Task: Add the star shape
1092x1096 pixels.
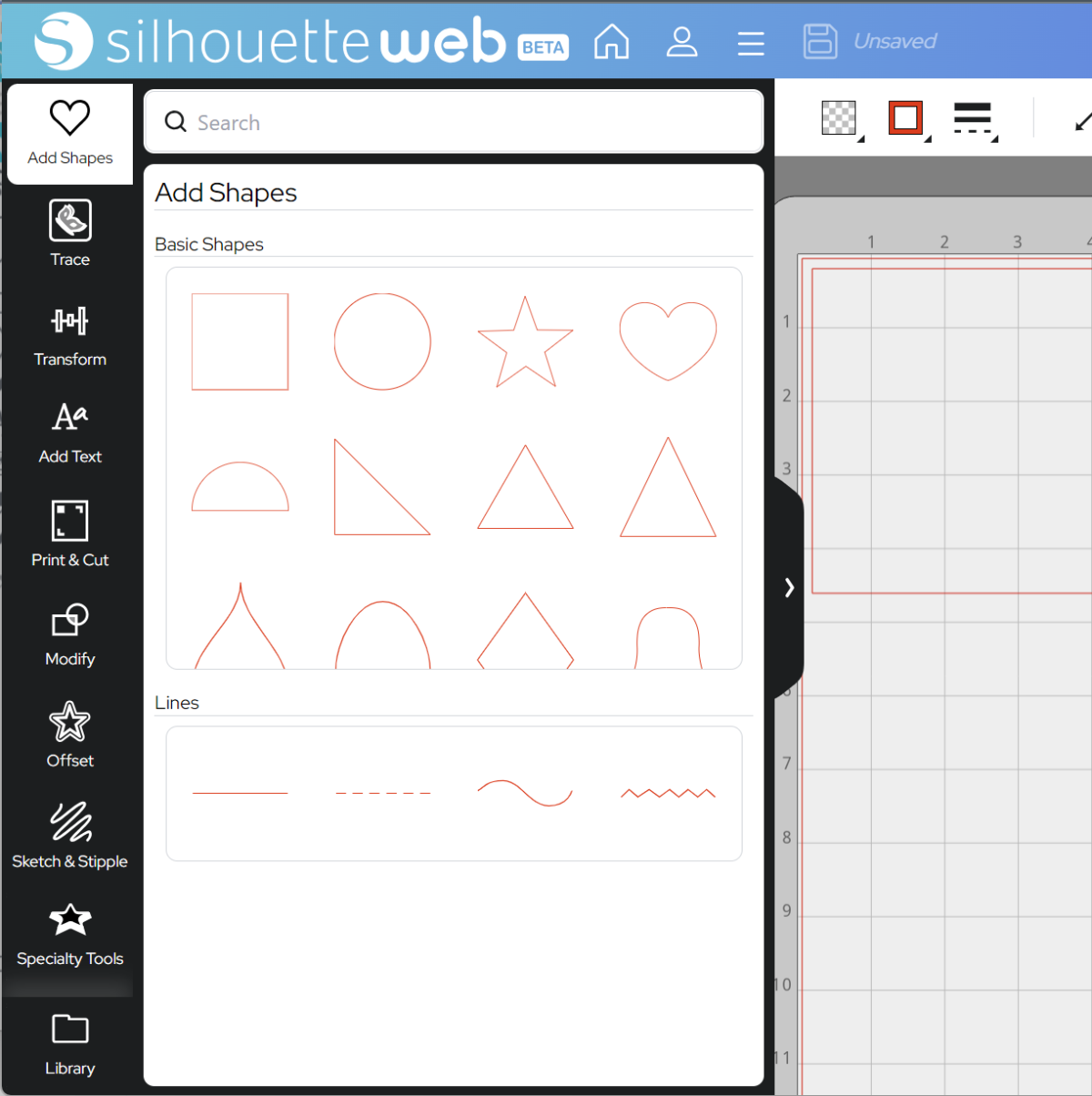Action: tap(525, 342)
